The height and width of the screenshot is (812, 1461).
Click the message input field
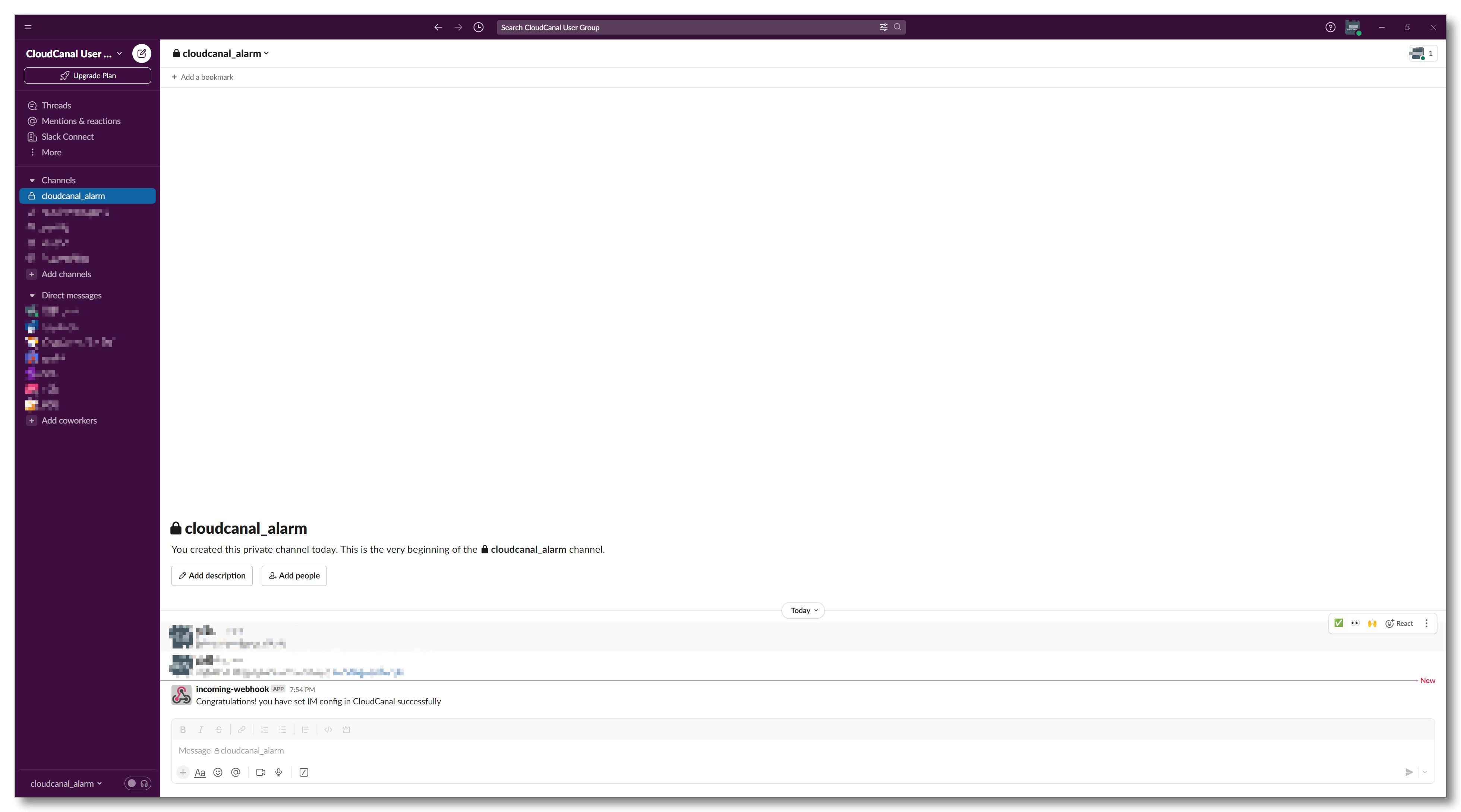coord(794,750)
